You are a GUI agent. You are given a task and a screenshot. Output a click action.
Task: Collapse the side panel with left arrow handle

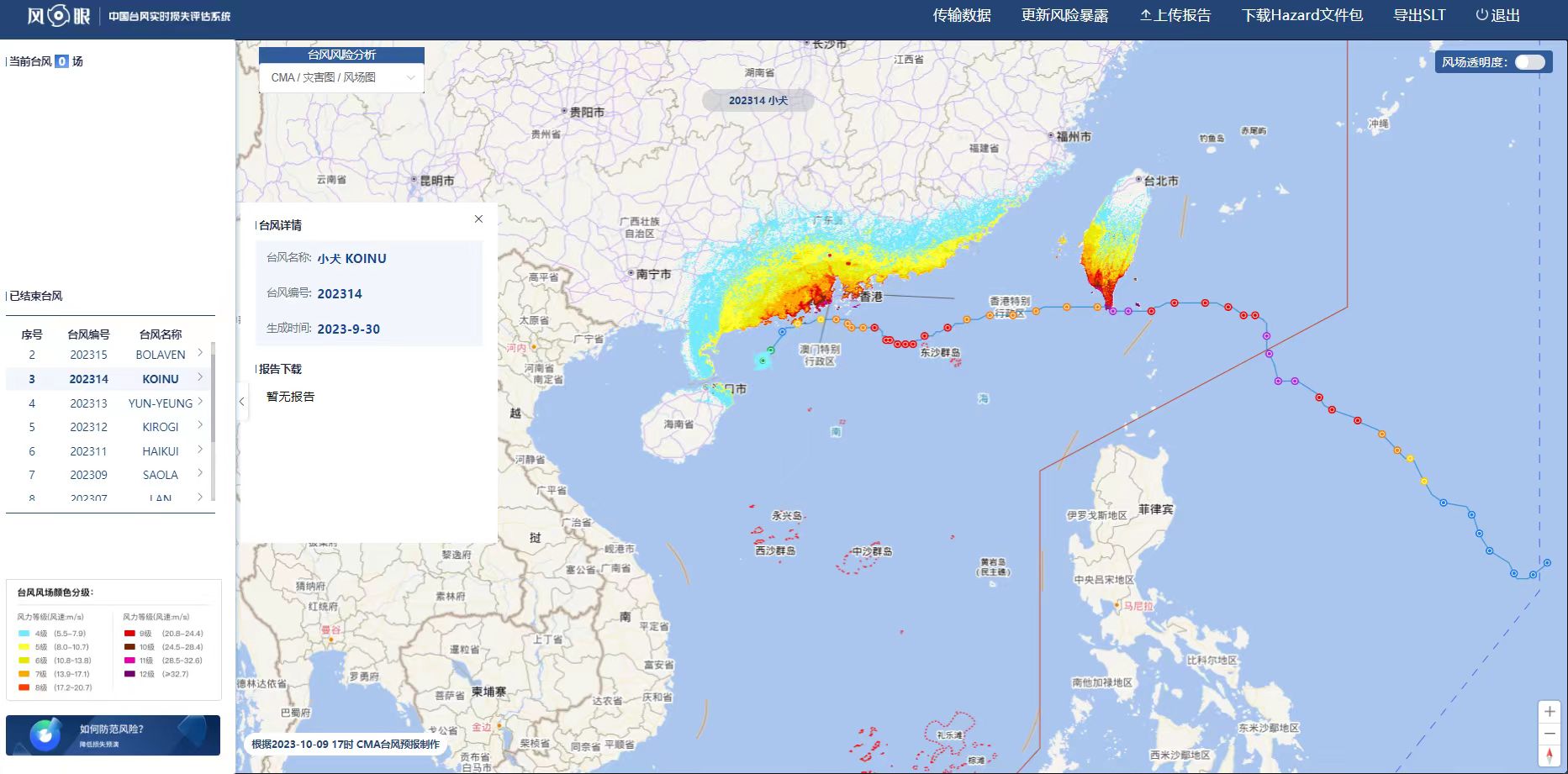pyautogui.click(x=241, y=402)
